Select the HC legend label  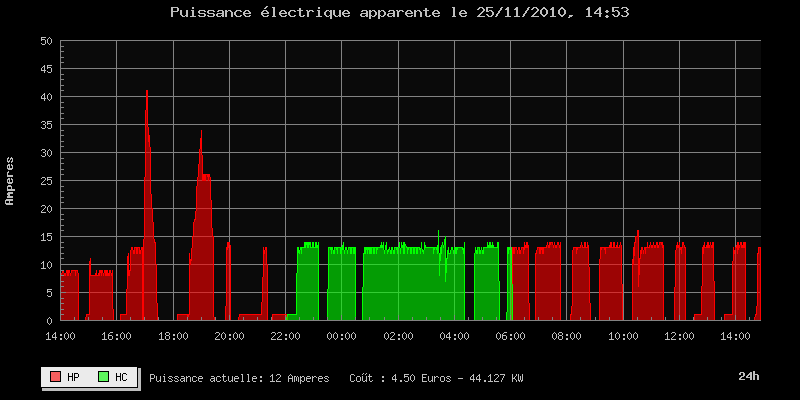click(x=121, y=378)
